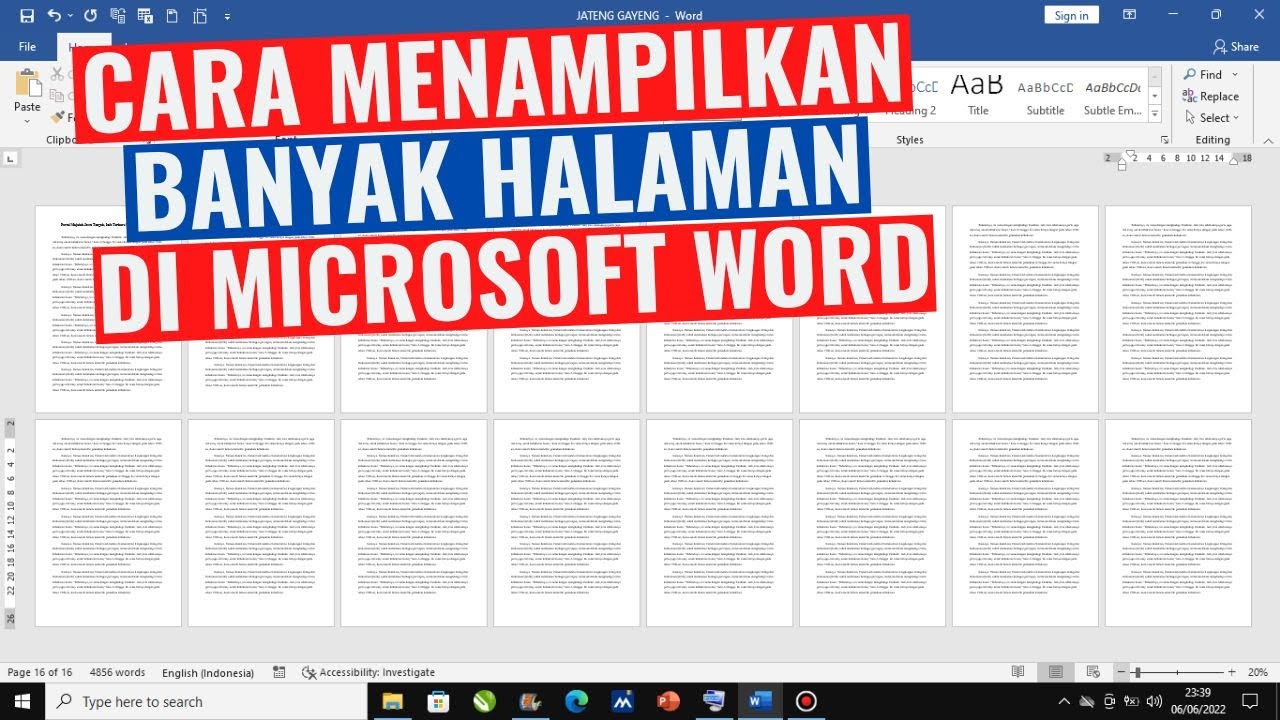
Task: Open Replace in the Editing group
Action: click(1211, 96)
